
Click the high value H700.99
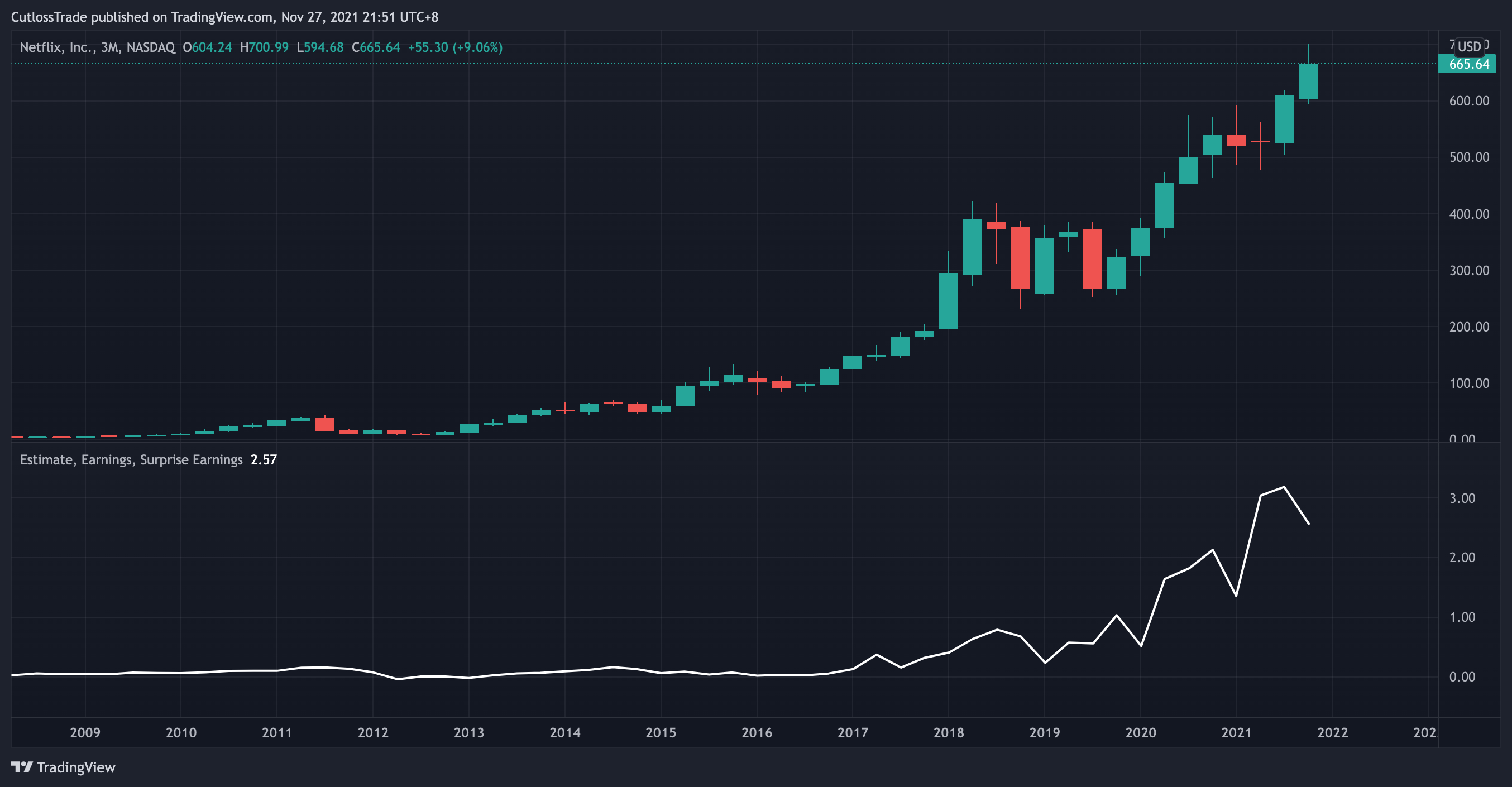264,47
